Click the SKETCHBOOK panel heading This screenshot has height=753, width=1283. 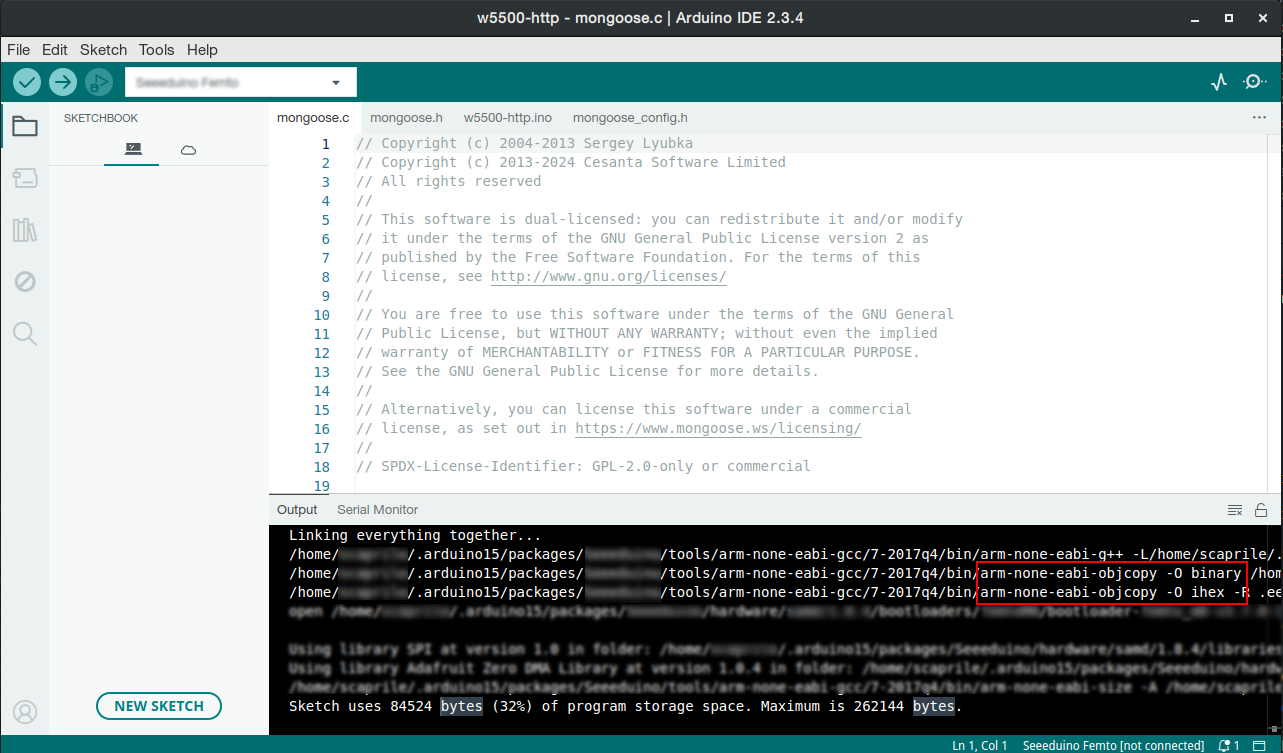pyautogui.click(x=101, y=118)
